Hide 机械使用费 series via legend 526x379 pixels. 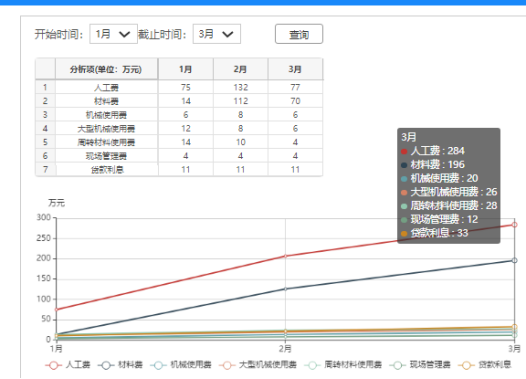point(181,365)
